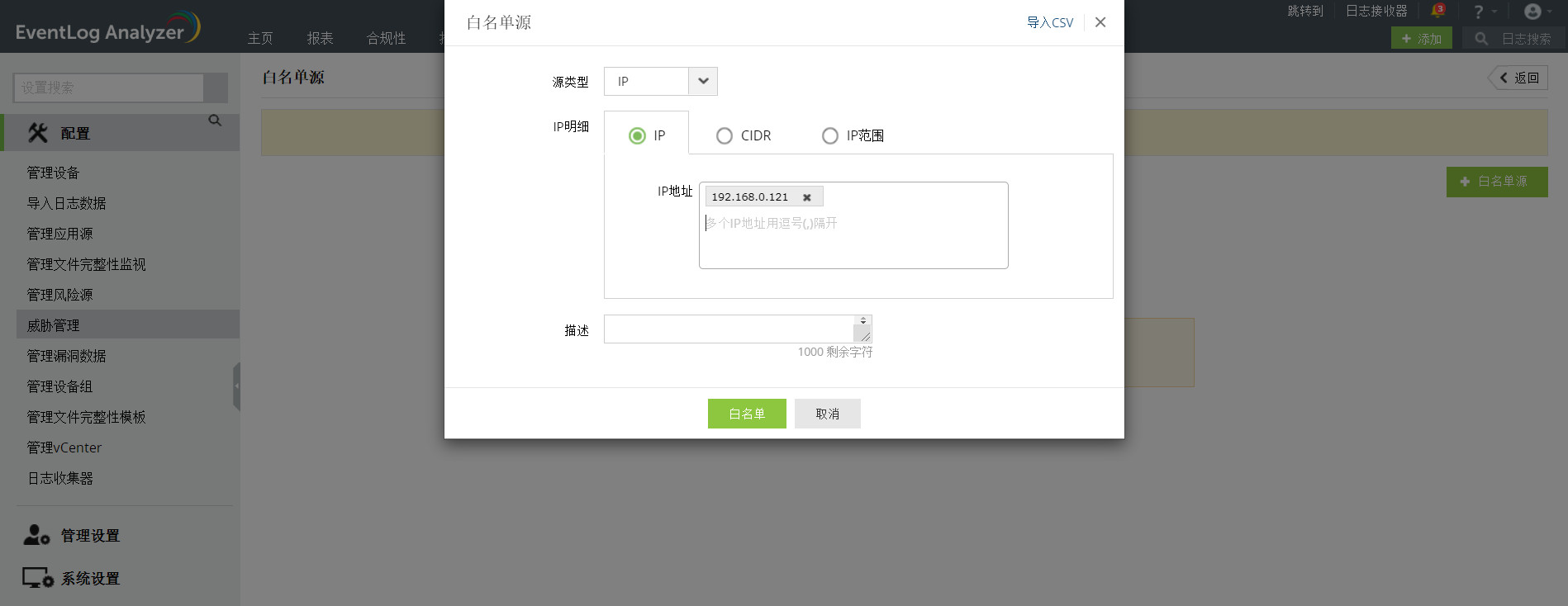Click the green 白名单源 add button

(x=1497, y=182)
